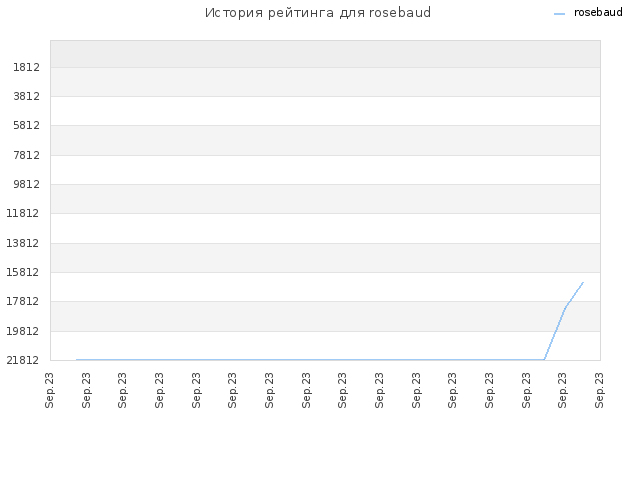The width and height of the screenshot is (640, 480).
Task: Click the last Sep. 23 x-axis label
Action: [x=599, y=390]
